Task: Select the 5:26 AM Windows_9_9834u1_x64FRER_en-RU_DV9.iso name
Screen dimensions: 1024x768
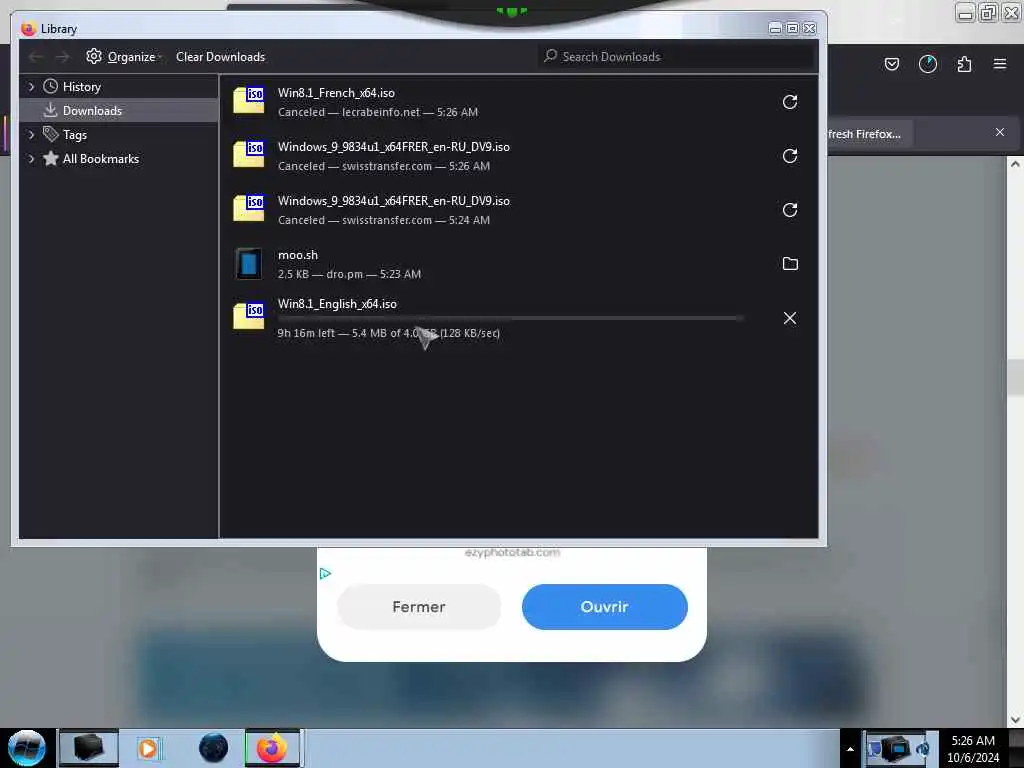Action: tap(394, 147)
